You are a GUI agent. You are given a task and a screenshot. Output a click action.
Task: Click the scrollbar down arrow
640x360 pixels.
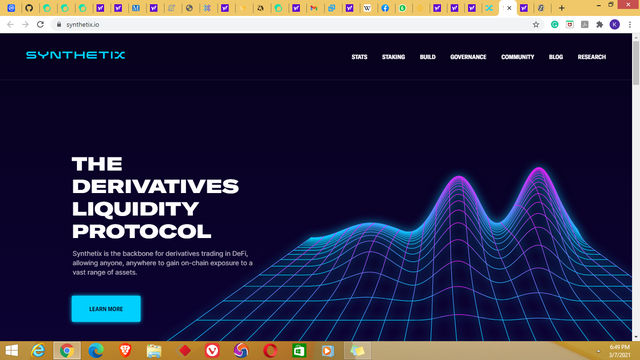pyautogui.click(x=636, y=337)
